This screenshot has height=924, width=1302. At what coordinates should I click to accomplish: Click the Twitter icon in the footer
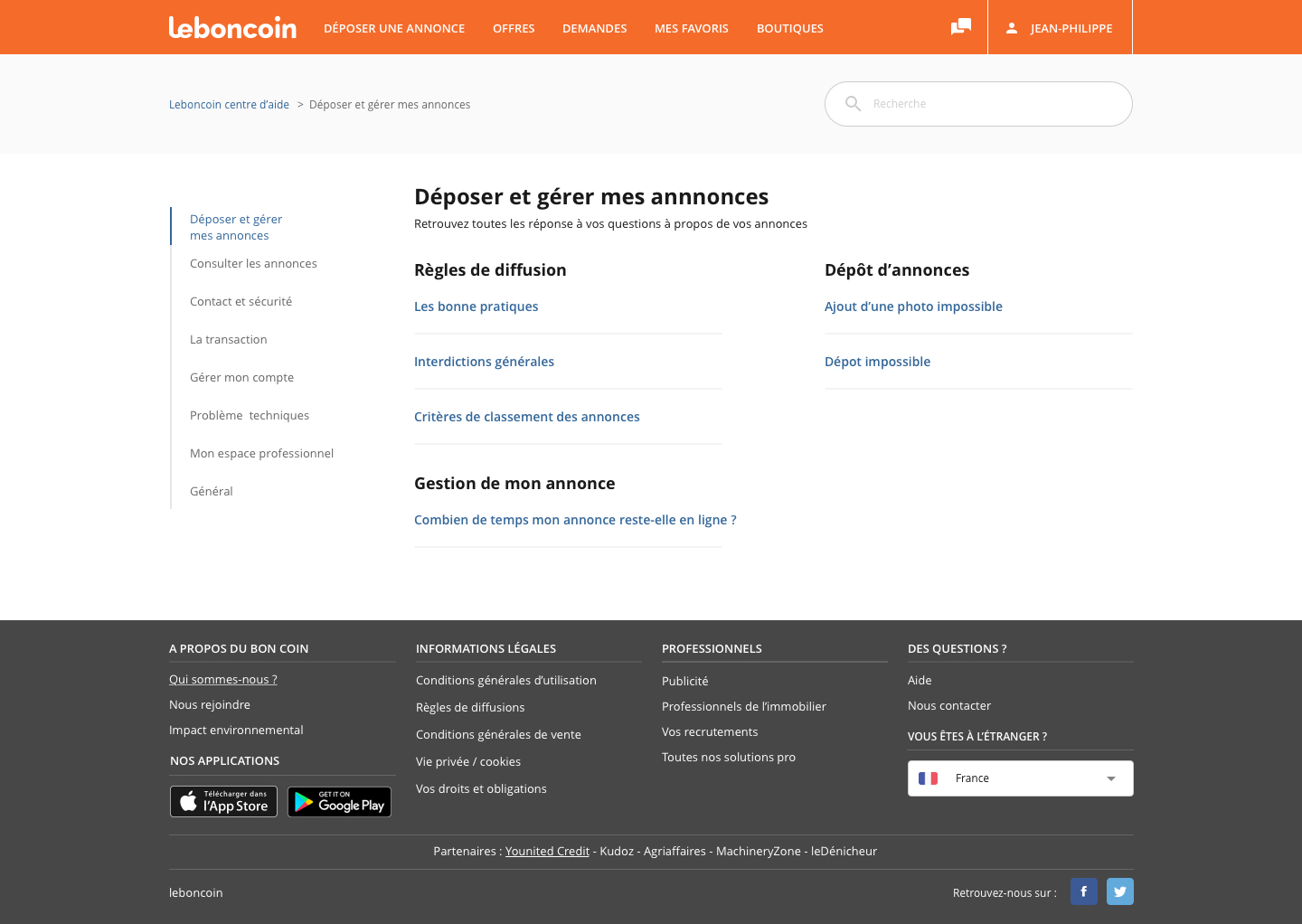[x=1119, y=891]
